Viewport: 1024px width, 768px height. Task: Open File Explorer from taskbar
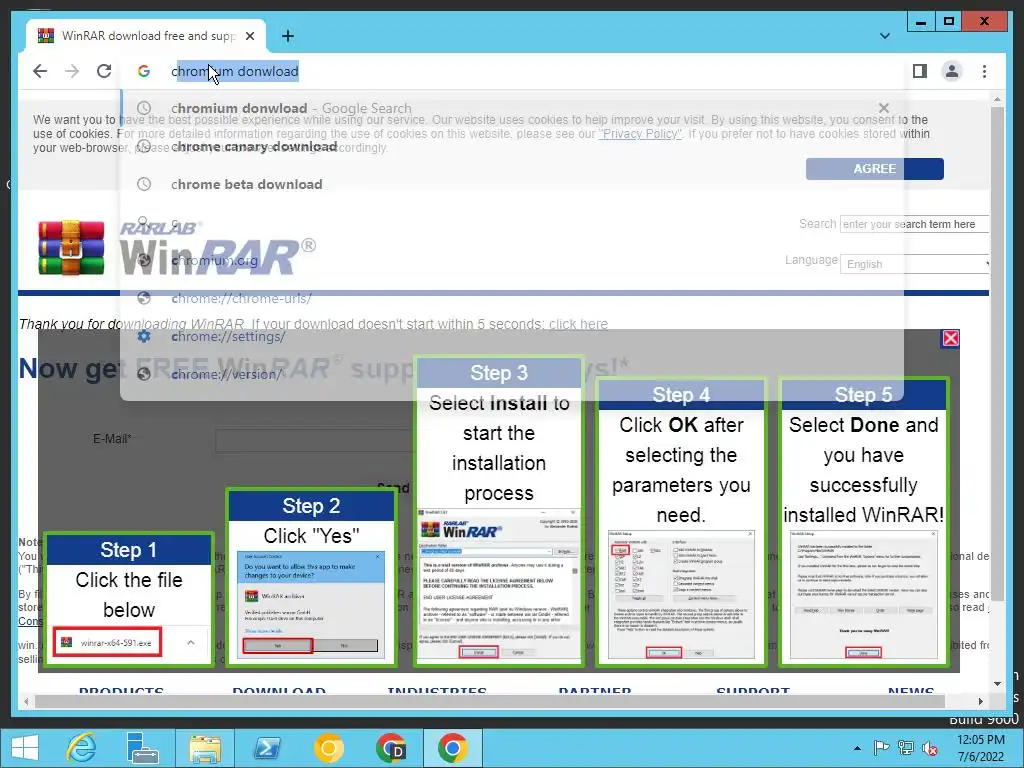click(x=204, y=748)
